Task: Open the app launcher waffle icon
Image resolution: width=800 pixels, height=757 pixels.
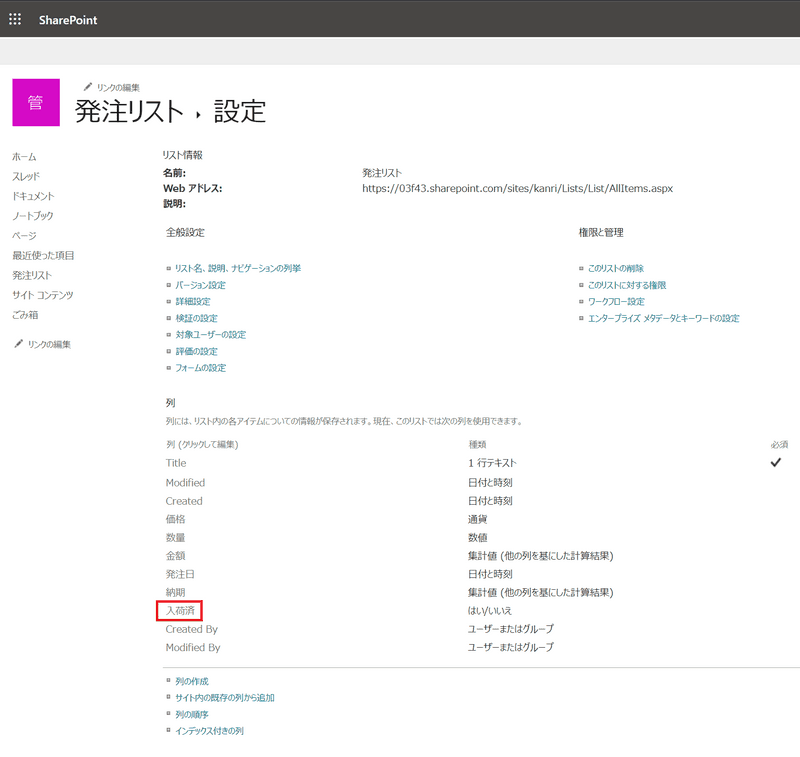Action: [x=15, y=19]
